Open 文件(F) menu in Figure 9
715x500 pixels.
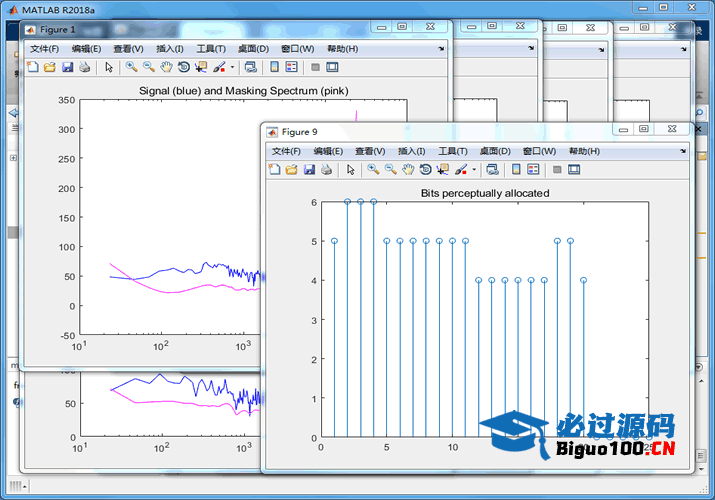click(286, 151)
